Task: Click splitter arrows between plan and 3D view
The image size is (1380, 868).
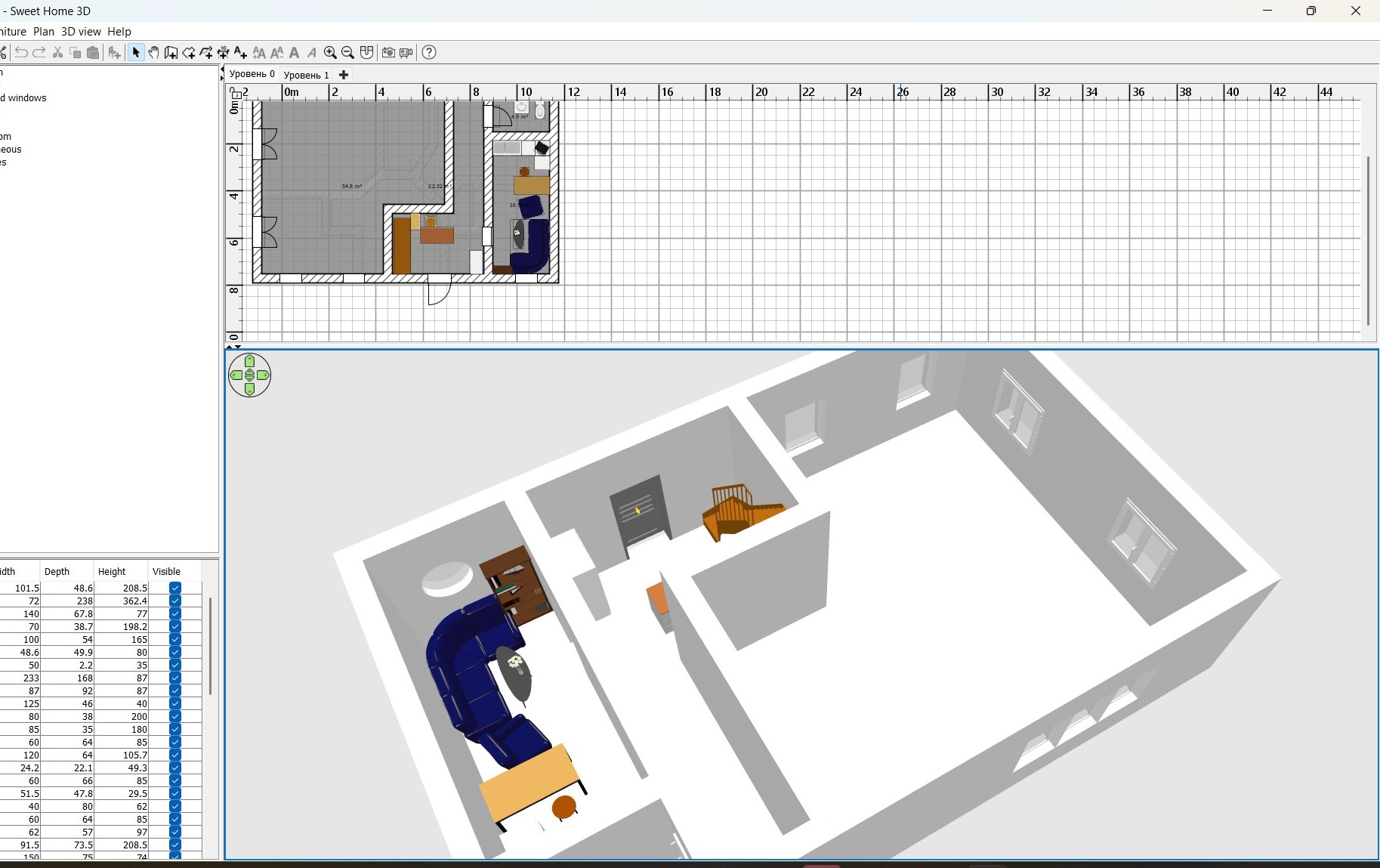Action: click(234, 347)
